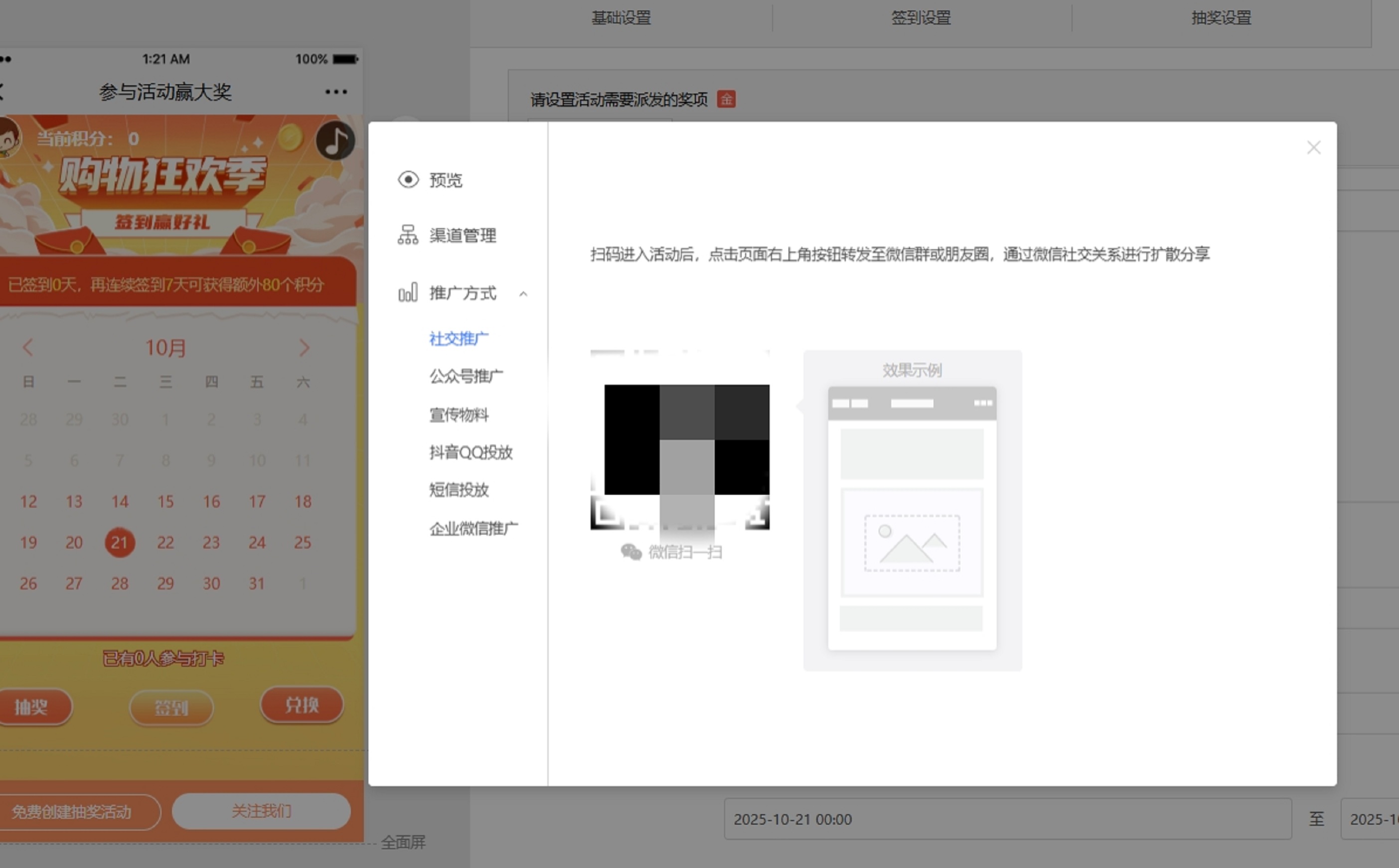Switch to 抽奖设置 tab
Screen dimensions: 1399x868
[1221, 18]
